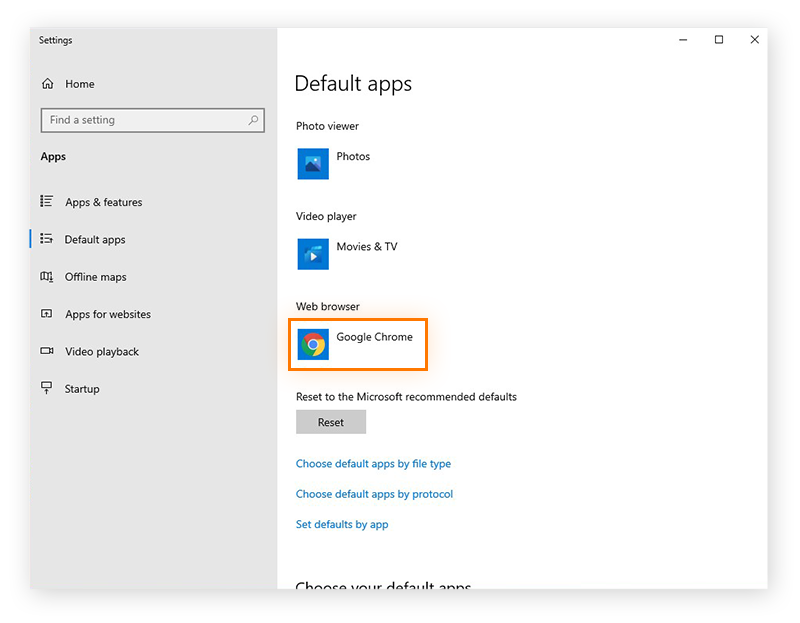Click the Startup icon in the sidebar

coord(46,388)
